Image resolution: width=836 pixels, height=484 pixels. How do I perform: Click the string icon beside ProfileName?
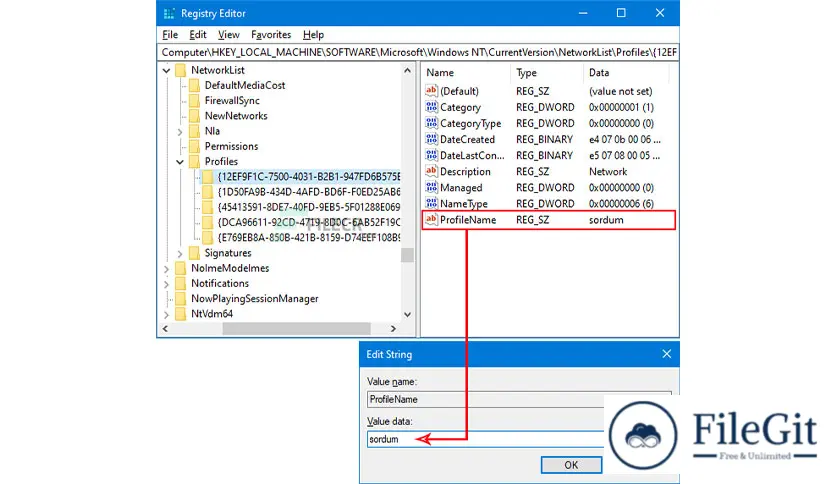(x=431, y=219)
